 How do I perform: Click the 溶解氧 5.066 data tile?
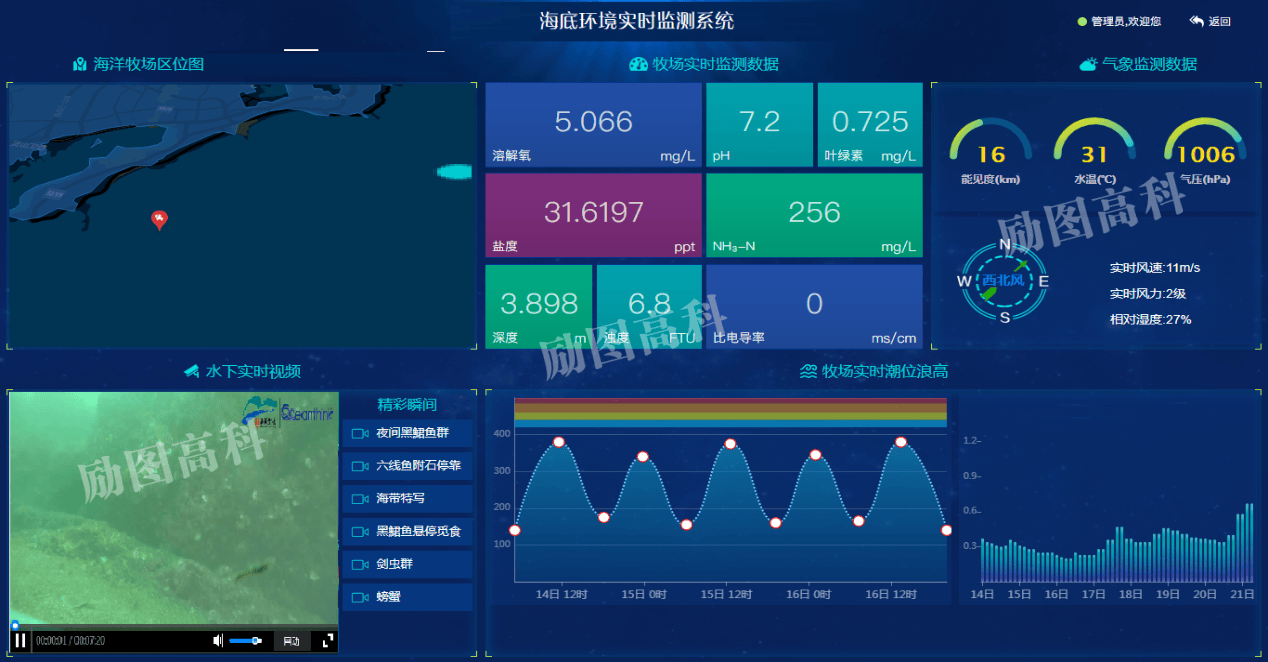click(593, 125)
